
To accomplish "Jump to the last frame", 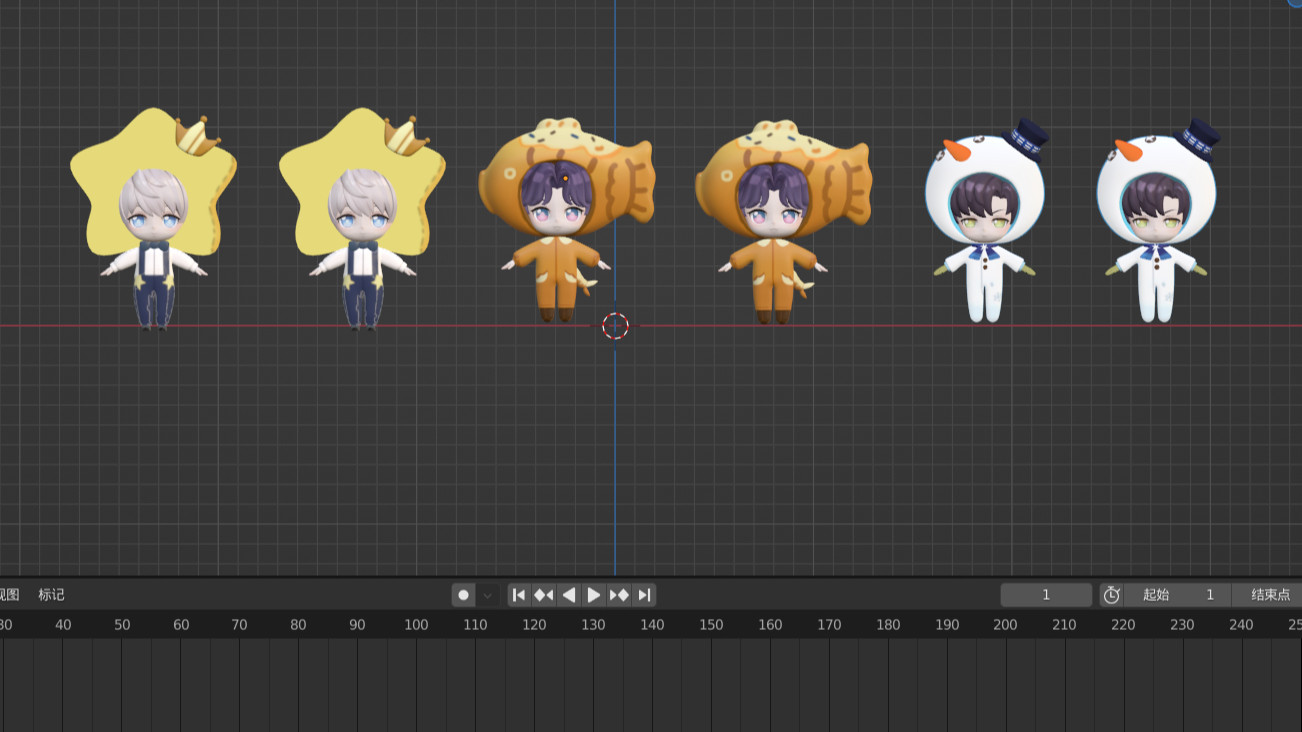I will pos(645,595).
